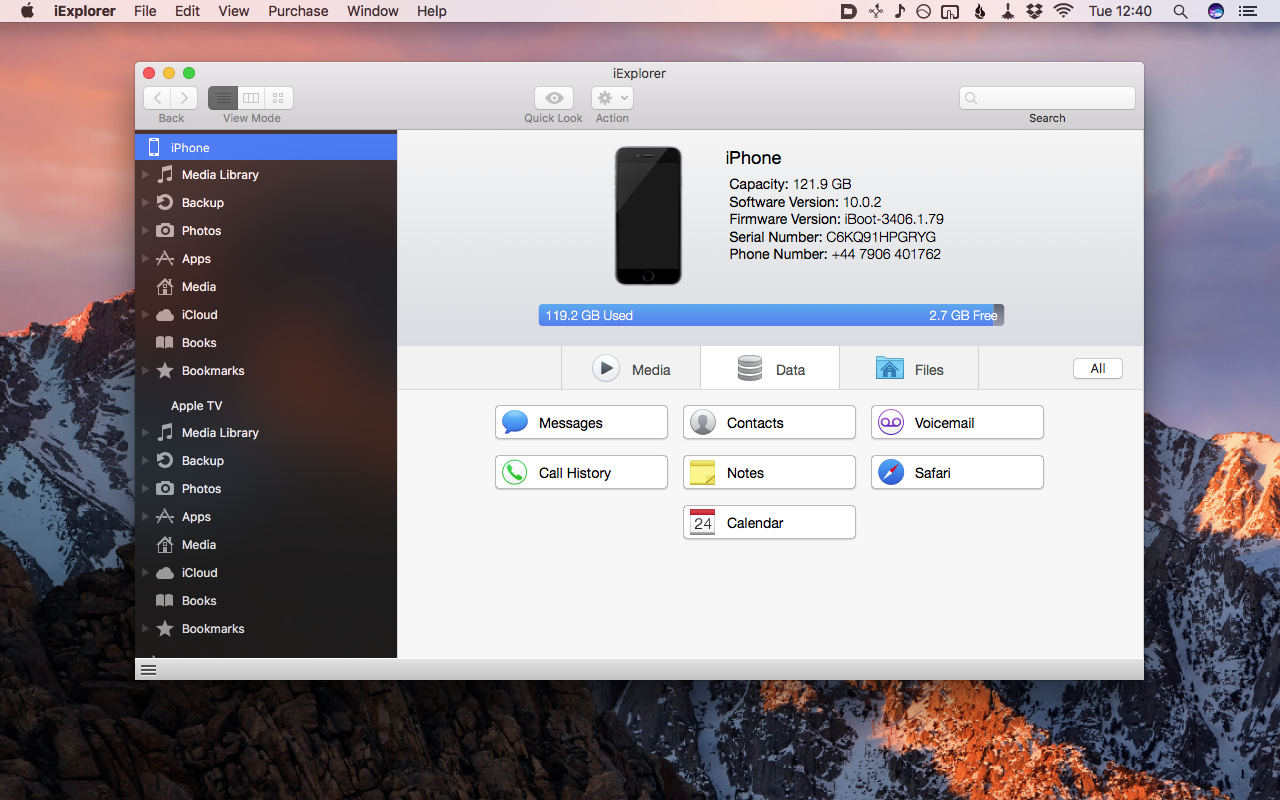Open the iExplorer application menu
The height and width of the screenshot is (800, 1280).
click(x=84, y=11)
